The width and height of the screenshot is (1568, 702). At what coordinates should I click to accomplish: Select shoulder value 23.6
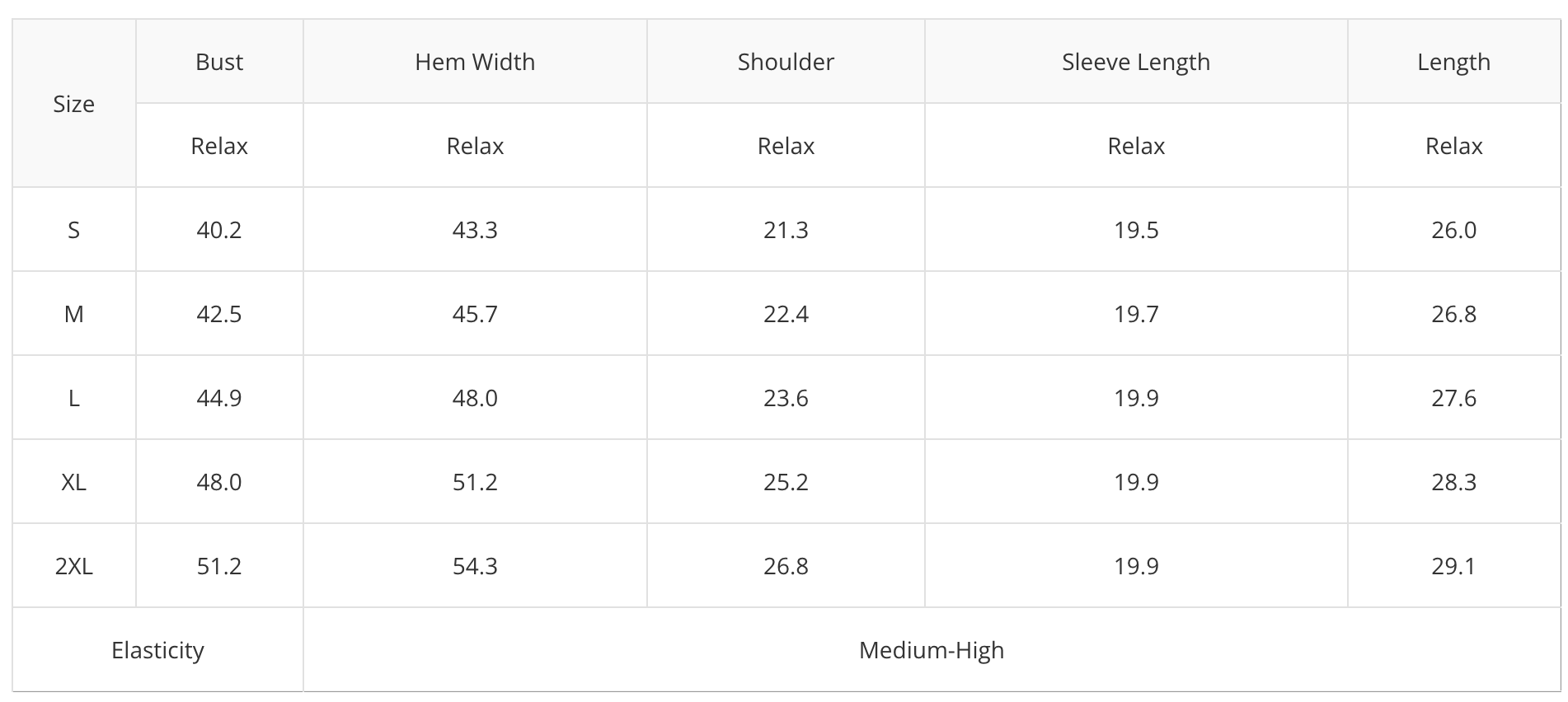pos(786,398)
